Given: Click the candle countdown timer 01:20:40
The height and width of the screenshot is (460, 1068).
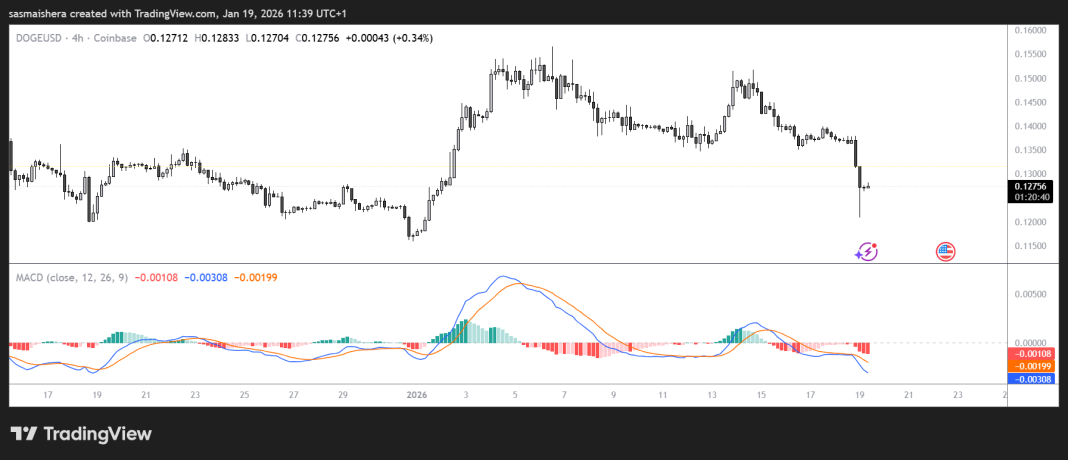Looking at the screenshot, I should [x=1030, y=198].
